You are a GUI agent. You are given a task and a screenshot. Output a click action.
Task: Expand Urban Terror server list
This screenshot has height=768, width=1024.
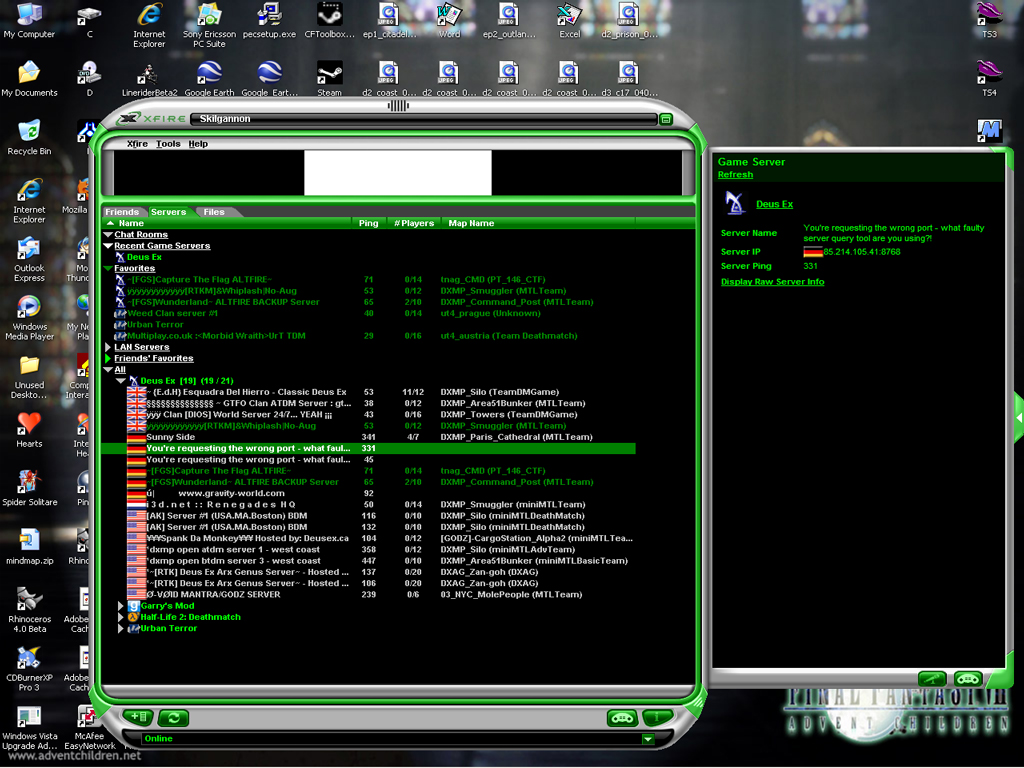pos(121,628)
